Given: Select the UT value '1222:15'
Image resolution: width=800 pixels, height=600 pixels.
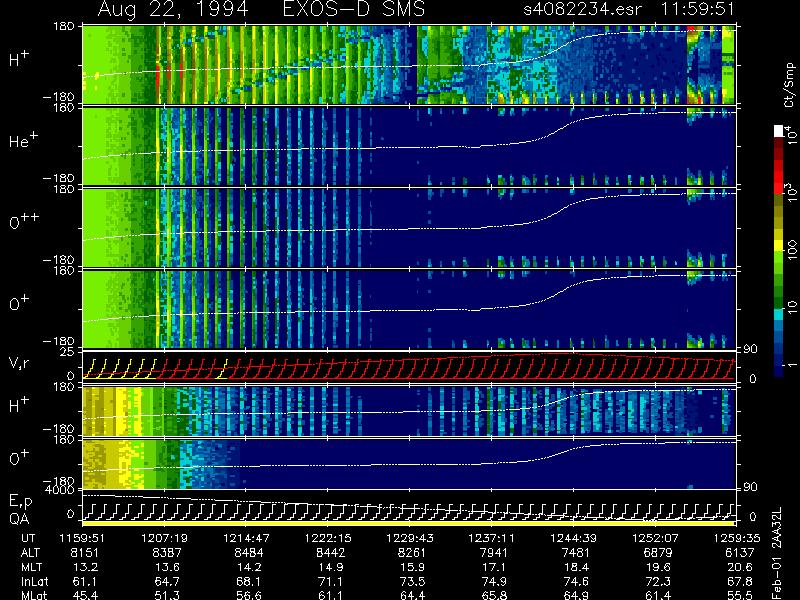Looking at the screenshot, I should tap(328, 538).
